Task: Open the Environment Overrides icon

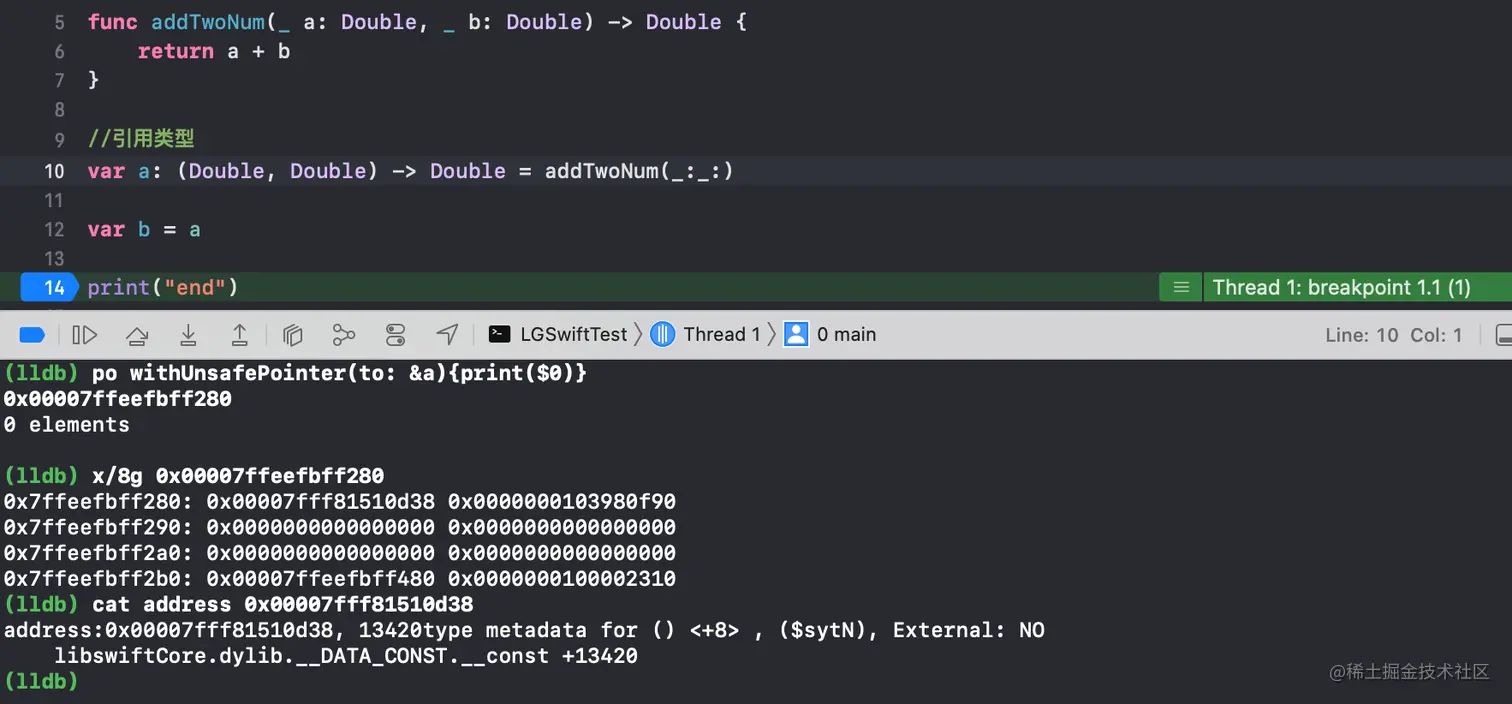Action: click(396, 335)
